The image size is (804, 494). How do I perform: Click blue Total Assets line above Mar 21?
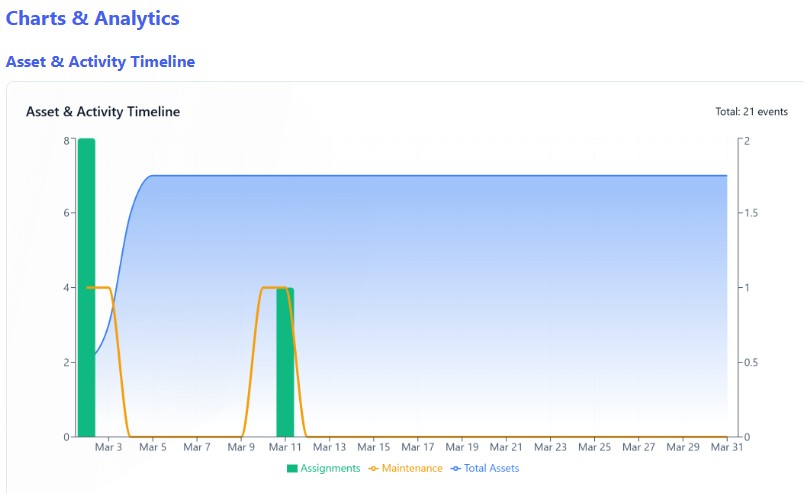coord(507,176)
